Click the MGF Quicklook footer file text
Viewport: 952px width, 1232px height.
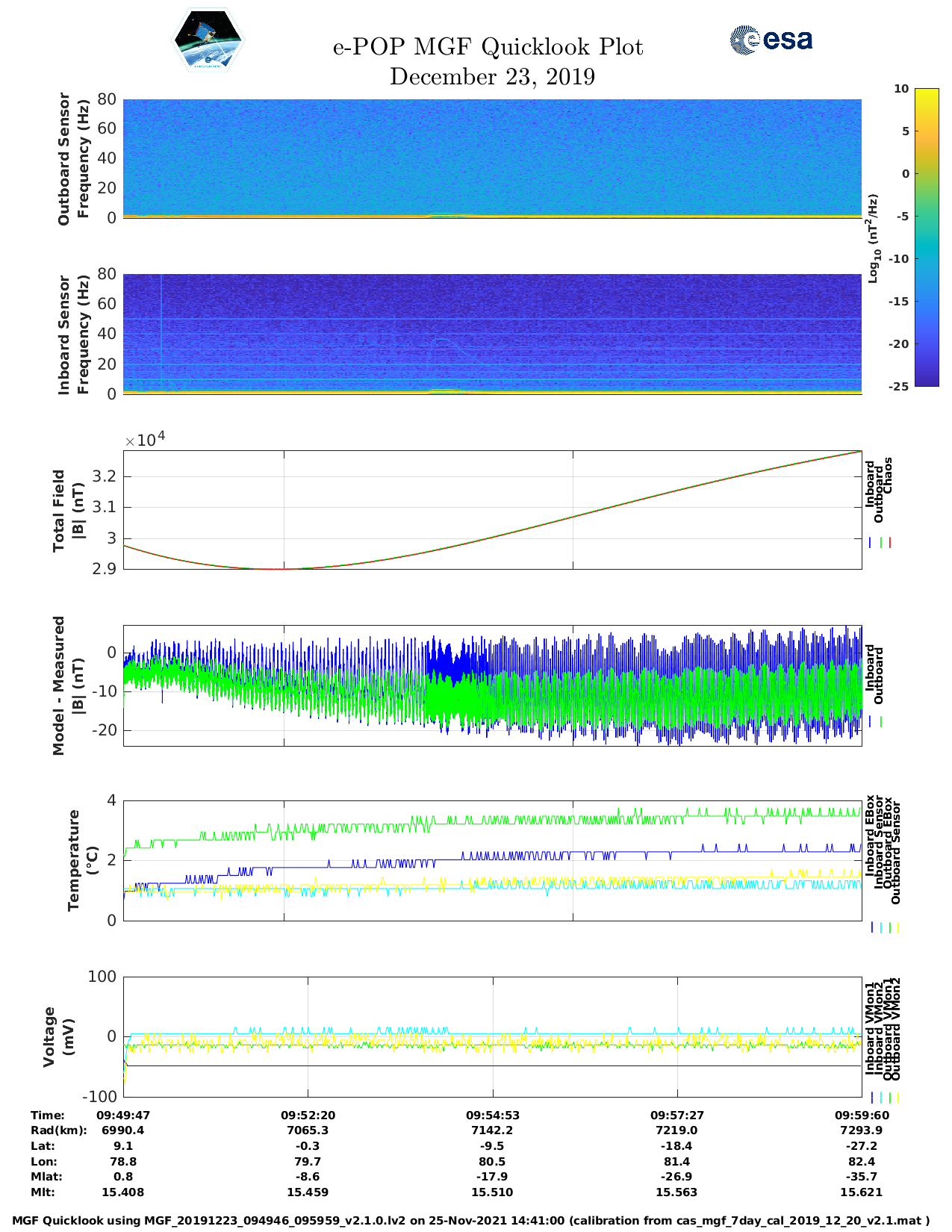click(470, 1221)
